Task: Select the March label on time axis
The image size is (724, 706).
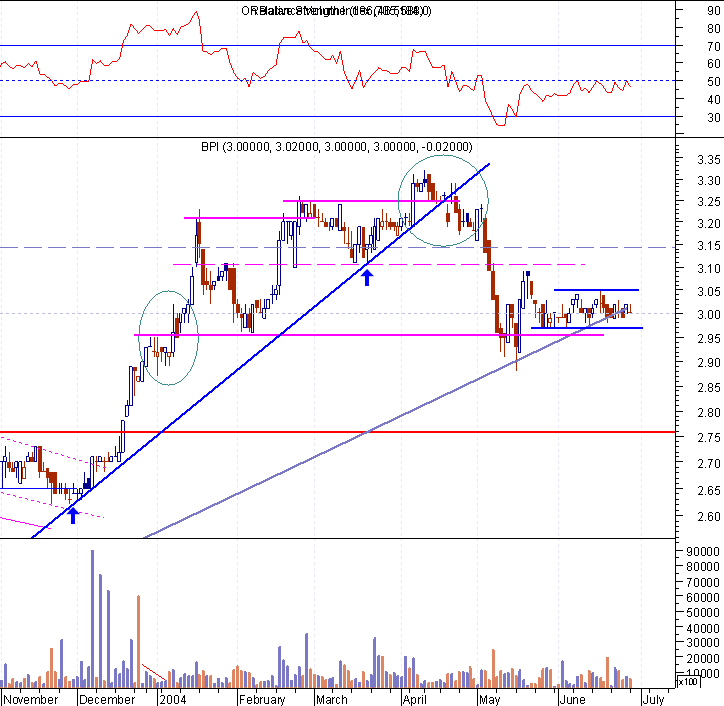Action: [332, 699]
